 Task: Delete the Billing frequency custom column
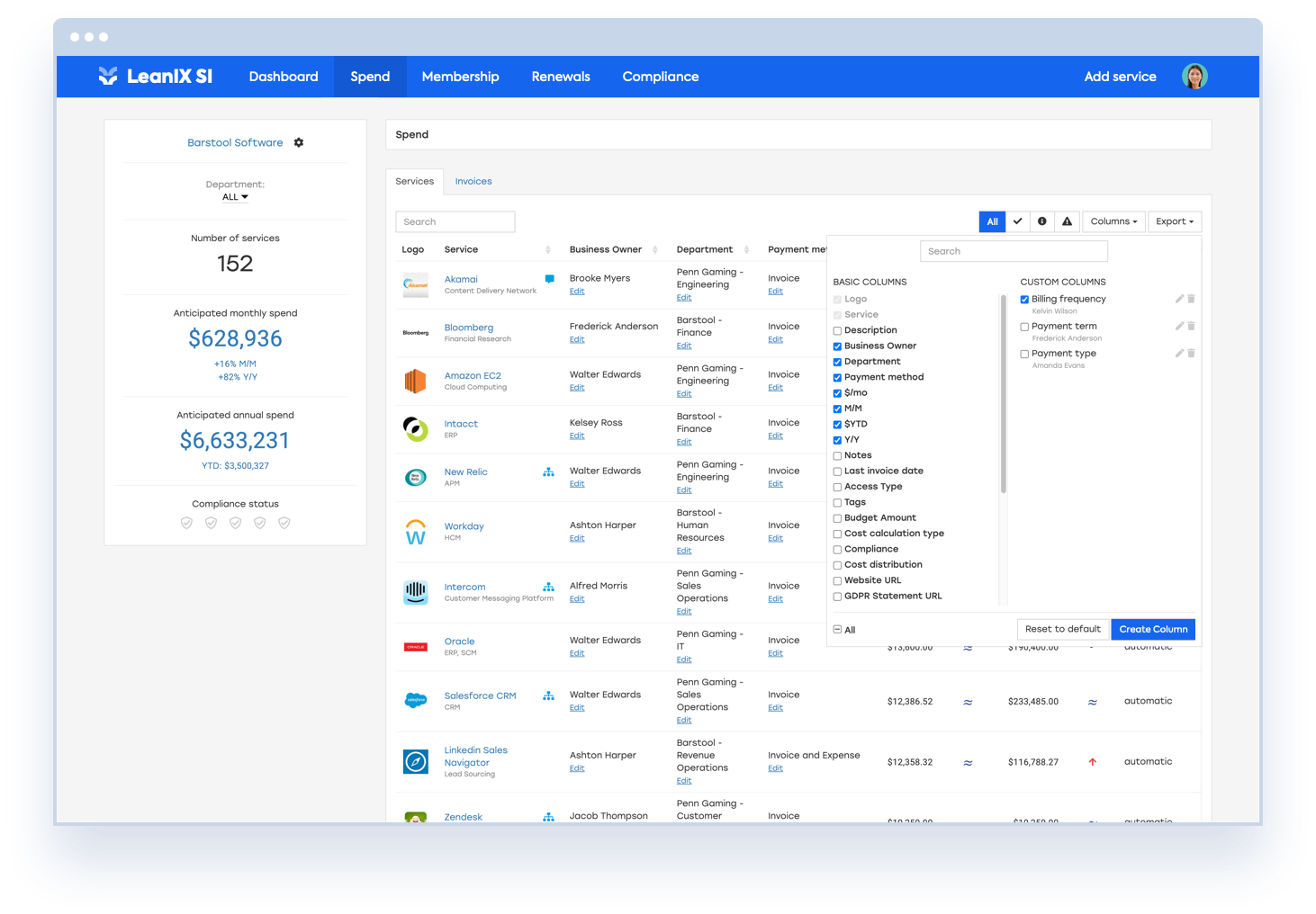point(1191,299)
